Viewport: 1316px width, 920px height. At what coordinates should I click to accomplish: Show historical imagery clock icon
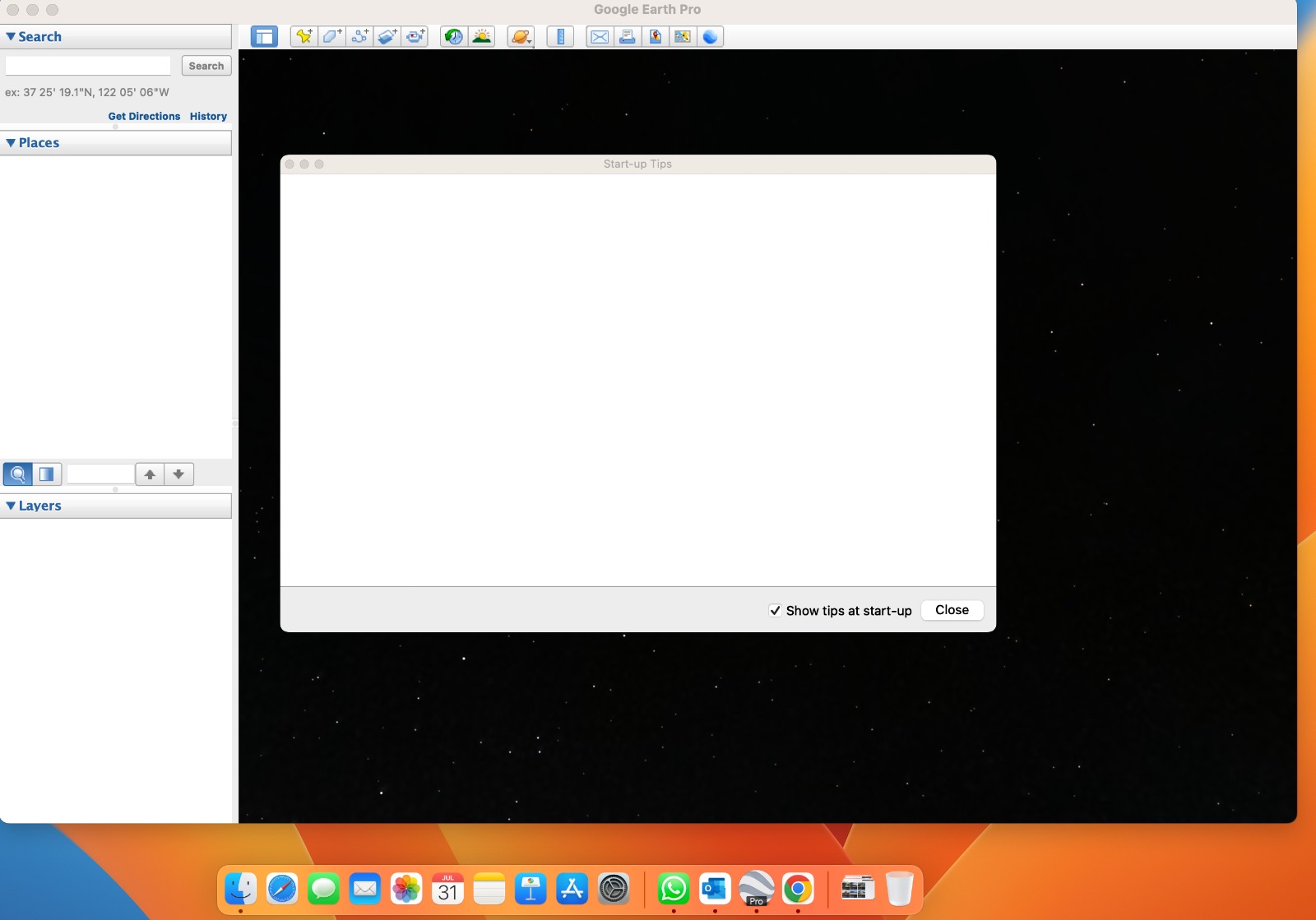pyautogui.click(x=454, y=36)
